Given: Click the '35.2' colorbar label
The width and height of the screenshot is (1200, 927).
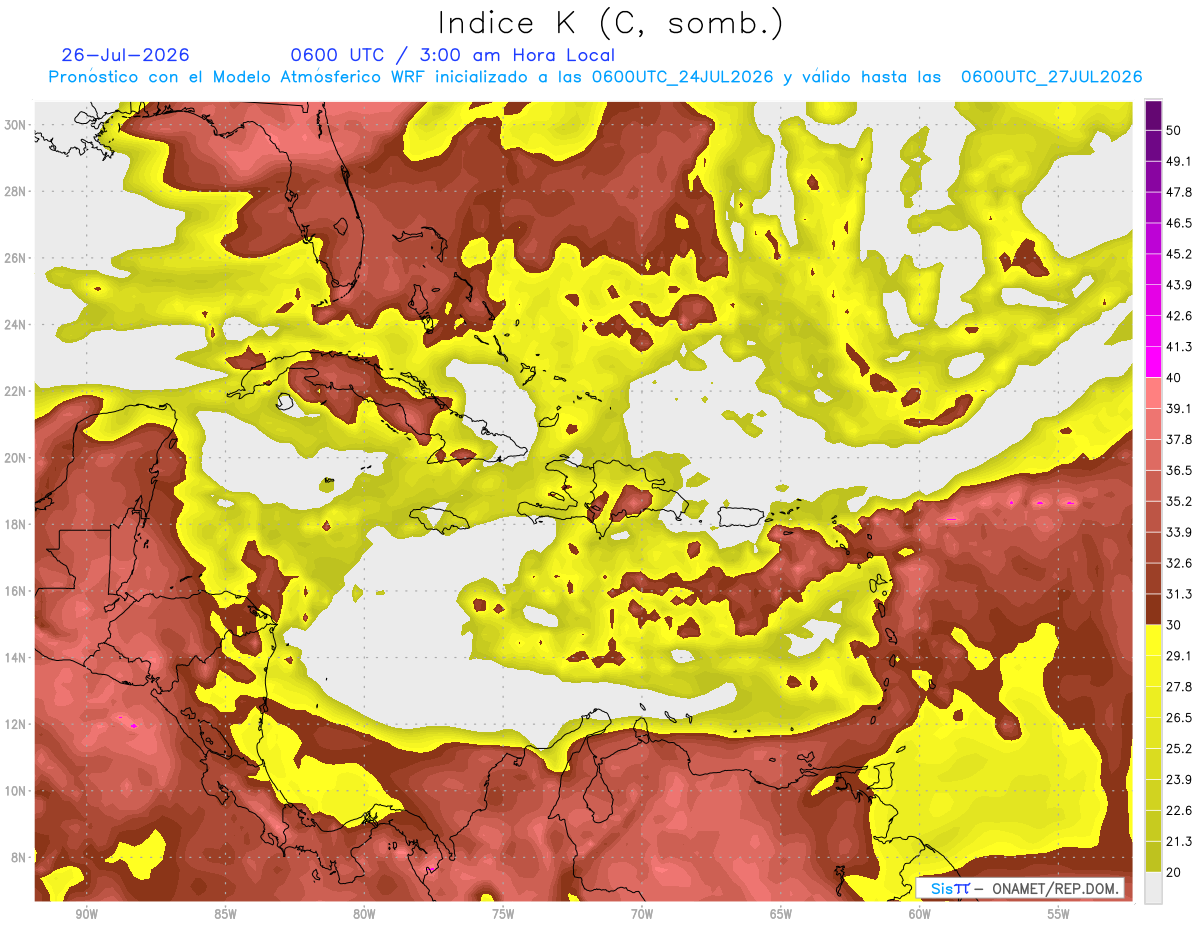Looking at the screenshot, I should [x=1179, y=502].
